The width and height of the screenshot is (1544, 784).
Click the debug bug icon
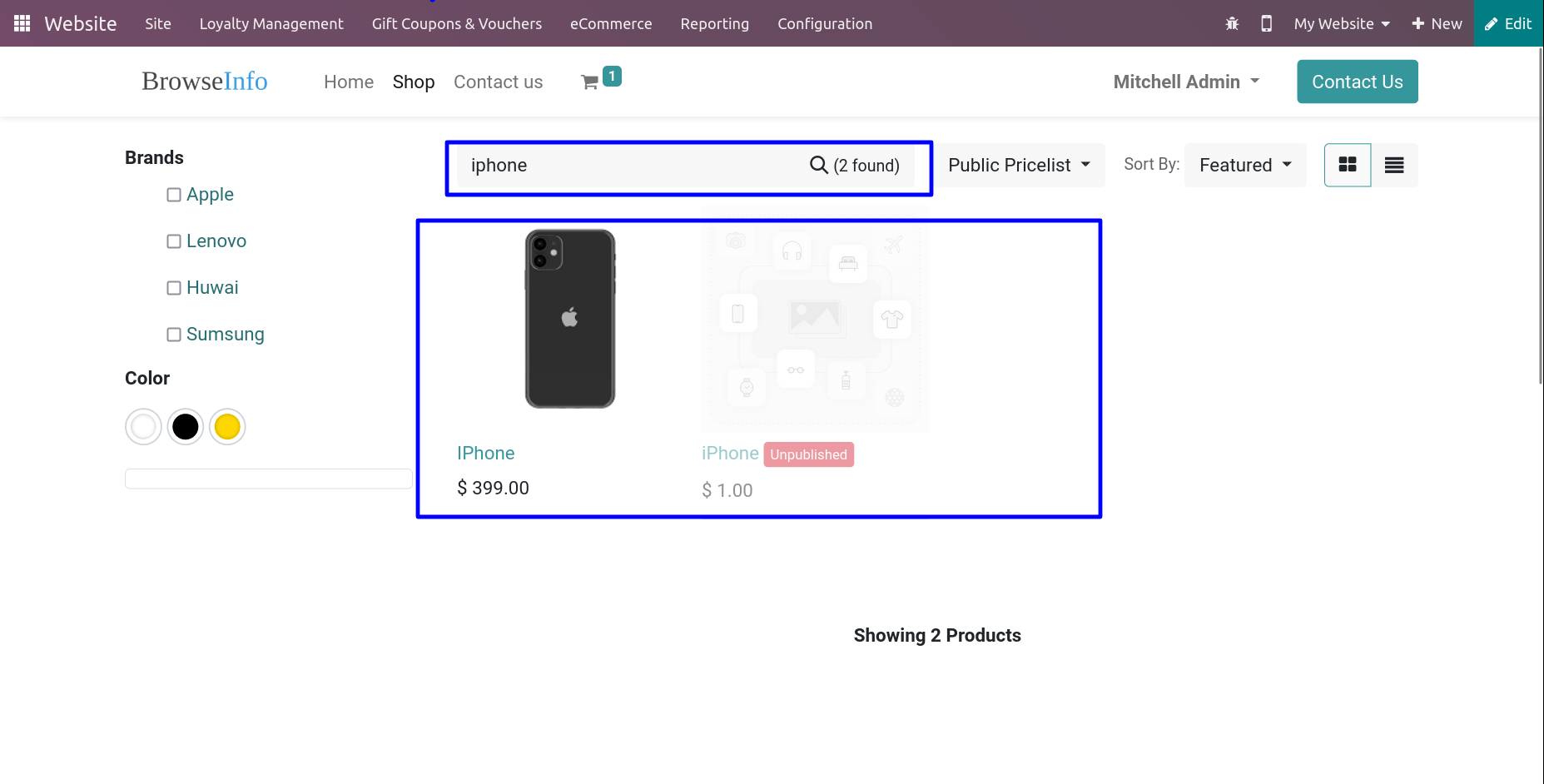coord(1232,23)
